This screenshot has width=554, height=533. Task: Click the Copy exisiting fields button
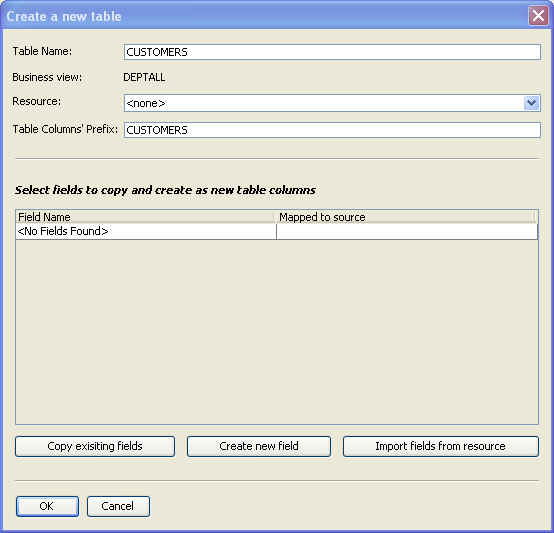(x=95, y=446)
